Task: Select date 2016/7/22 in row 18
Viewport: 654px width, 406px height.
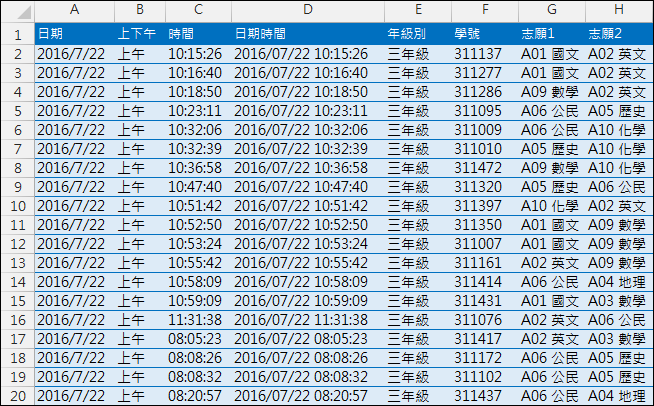Action: point(75,358)
